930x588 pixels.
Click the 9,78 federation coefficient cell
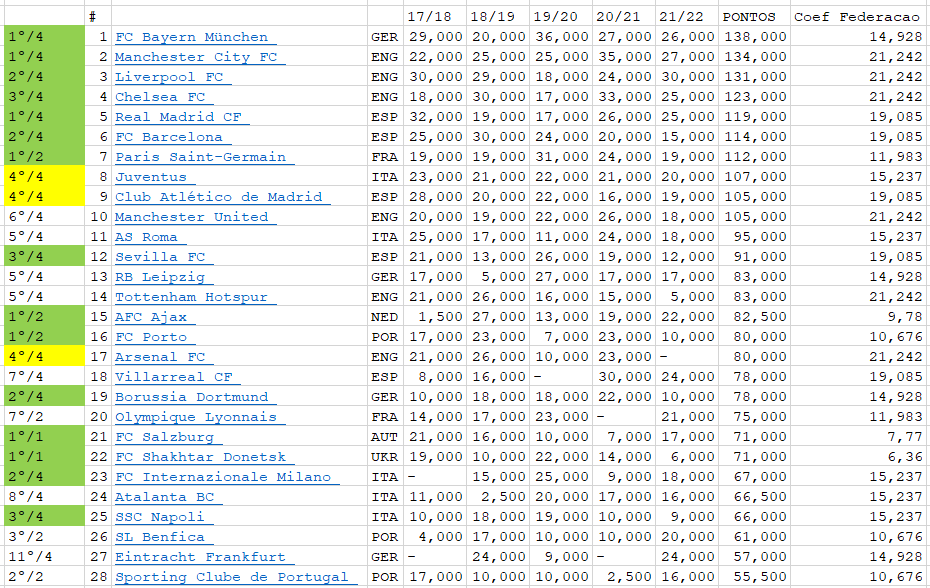click(x=859, y=317)
